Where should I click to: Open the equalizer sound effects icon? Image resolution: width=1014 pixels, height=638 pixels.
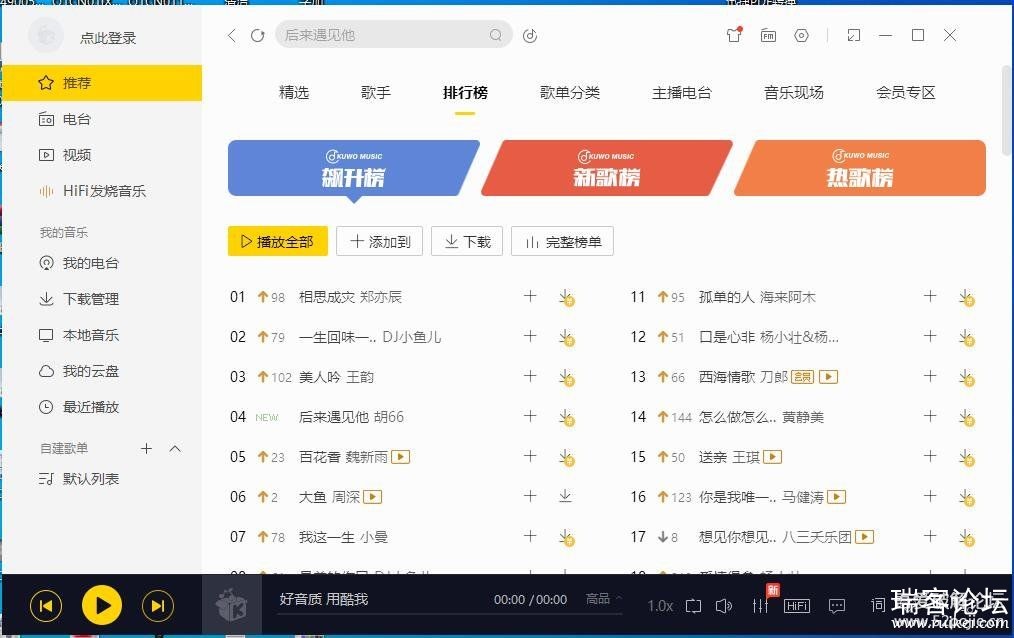pos(760,605)
